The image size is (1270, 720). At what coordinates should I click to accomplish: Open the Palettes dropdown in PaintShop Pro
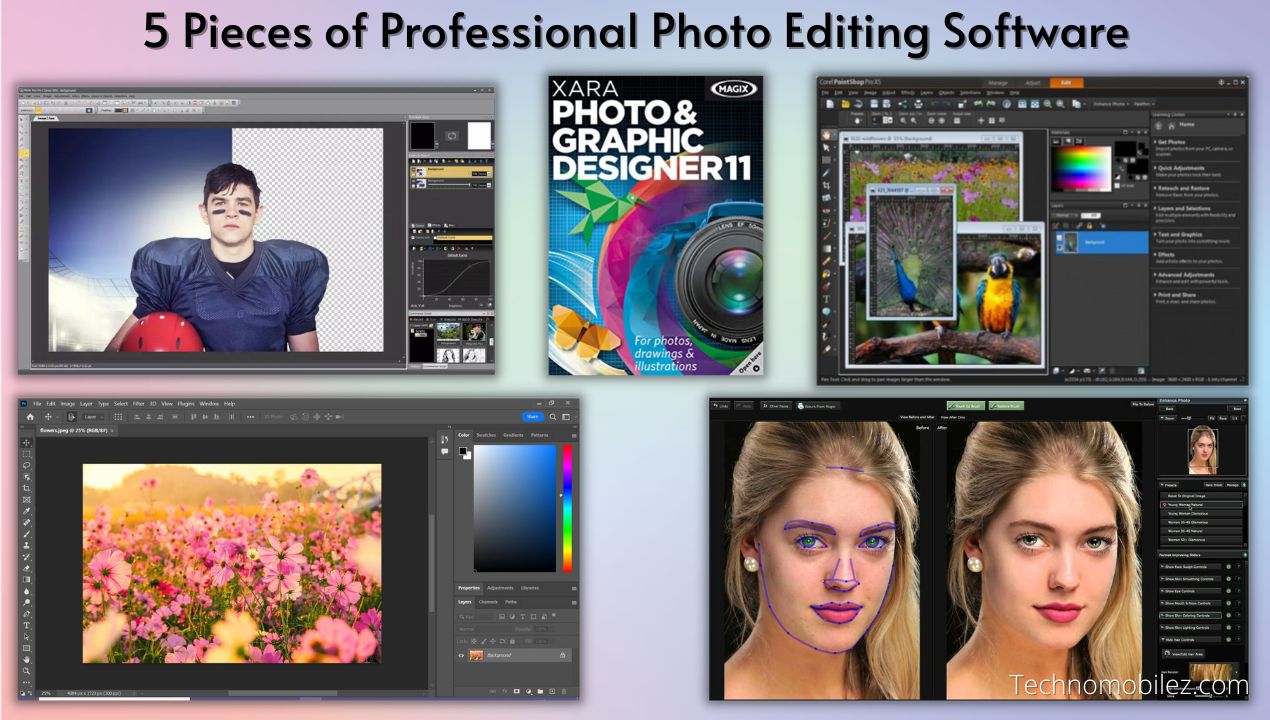click(x=1144, y=104)
